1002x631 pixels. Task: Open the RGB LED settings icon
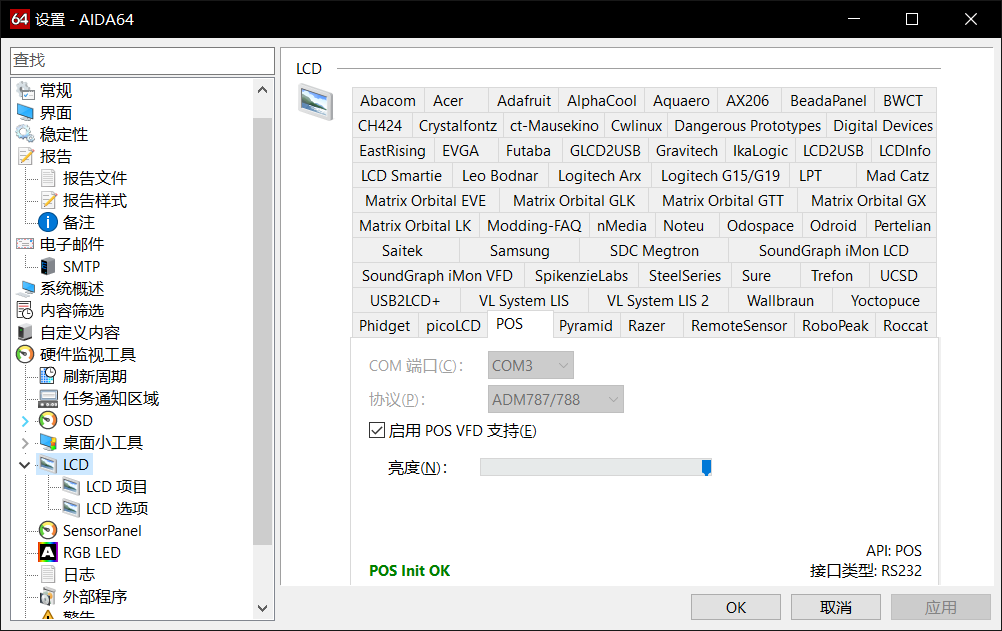(48, 552)
